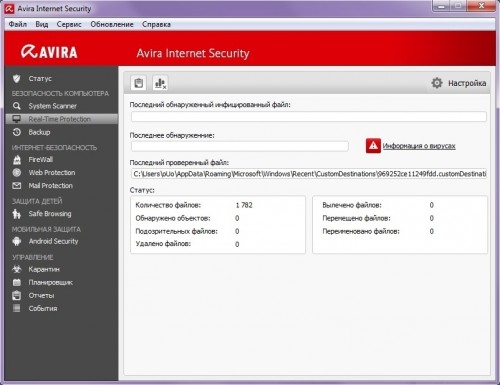Click the red virus warning triangle icon
This screenshot has height=385, width=500.
click(373, 146)
